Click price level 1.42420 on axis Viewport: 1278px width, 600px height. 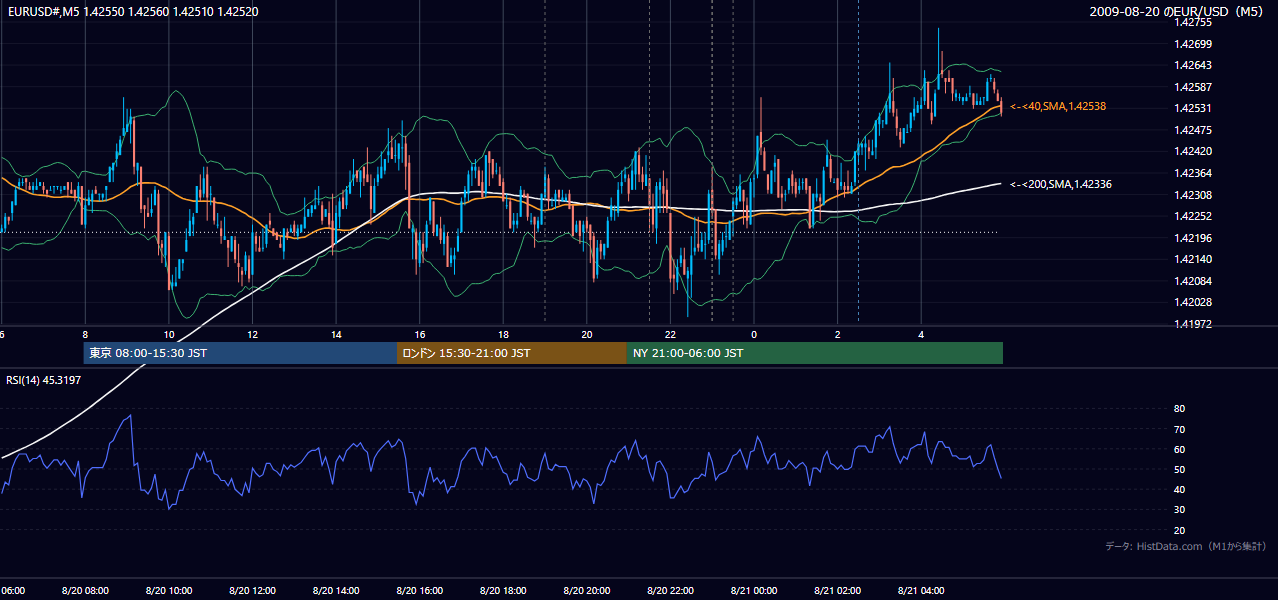point(1192,152)
